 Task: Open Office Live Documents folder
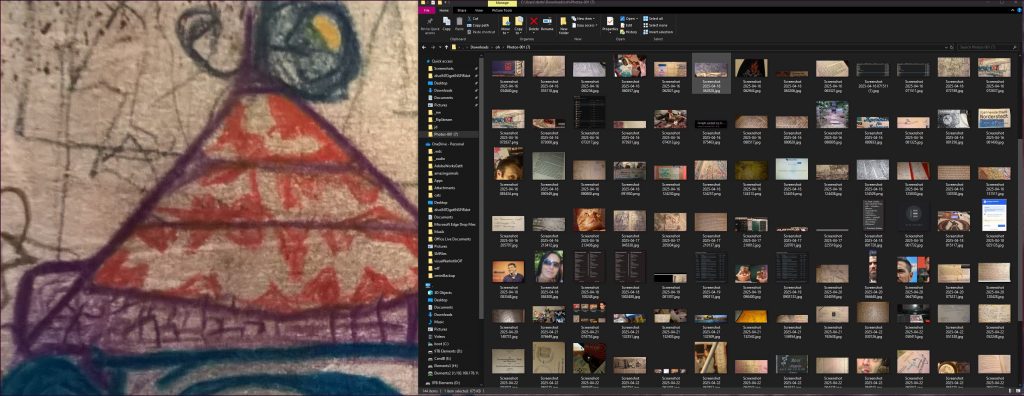click(x=451, y=239)
